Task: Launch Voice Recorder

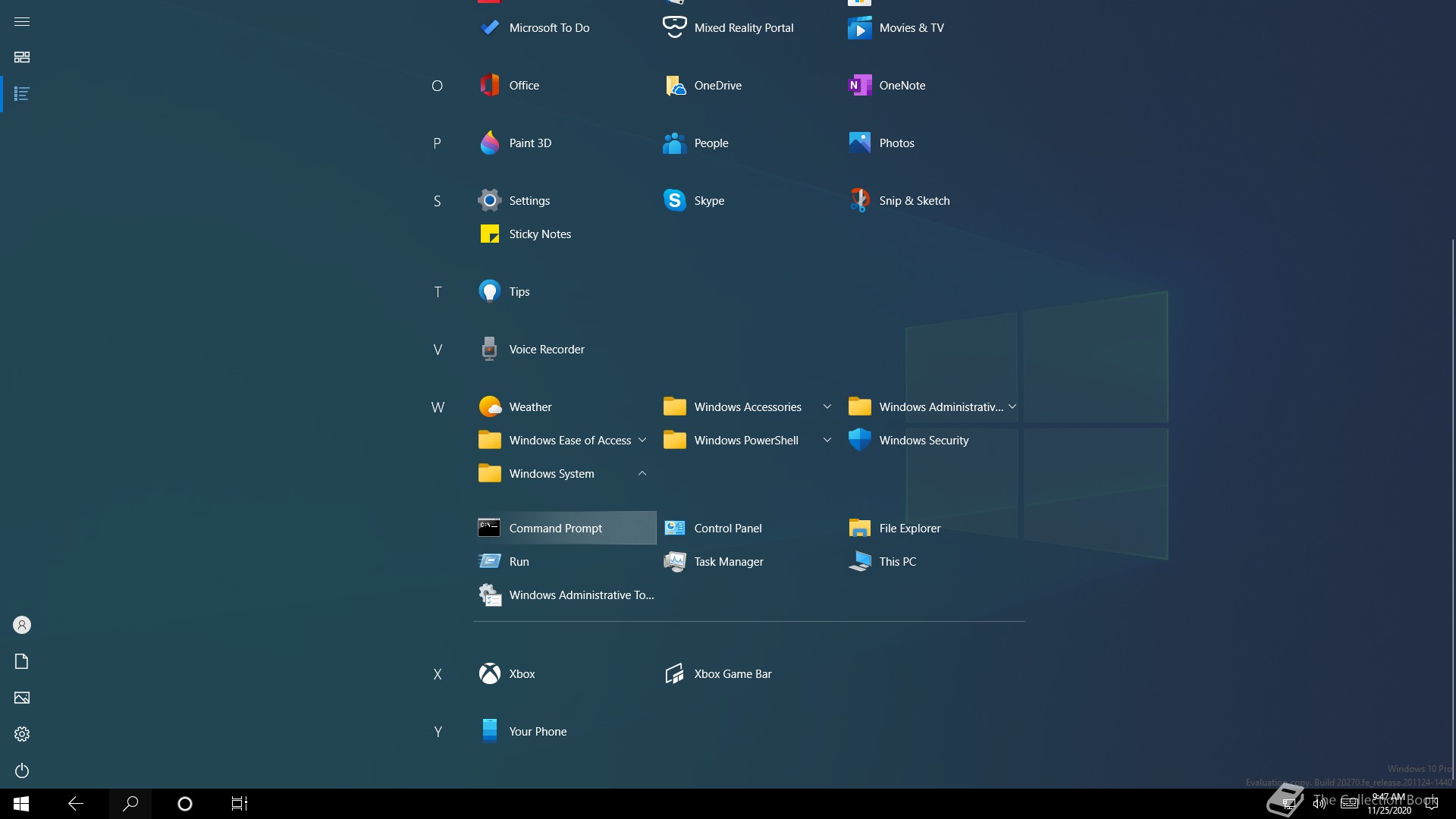Action: (x=563, y=350)
